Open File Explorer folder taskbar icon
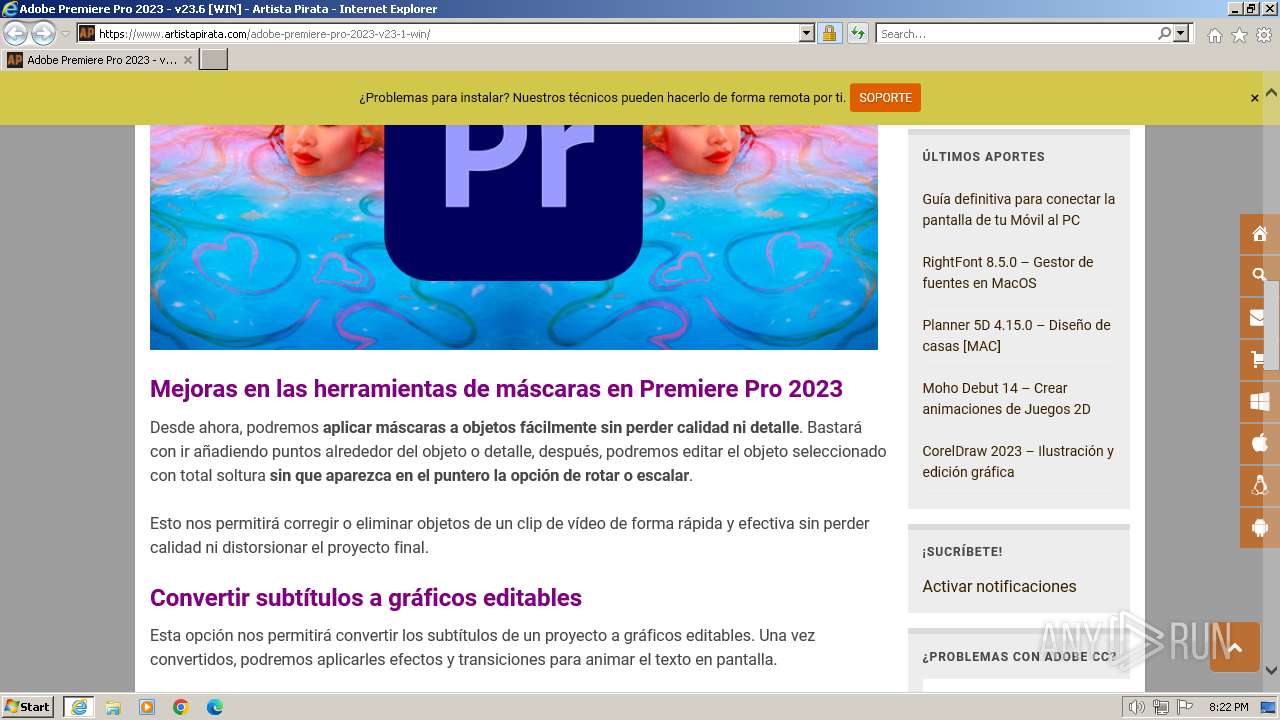The image size is (1280, 720). click(113, 707)
